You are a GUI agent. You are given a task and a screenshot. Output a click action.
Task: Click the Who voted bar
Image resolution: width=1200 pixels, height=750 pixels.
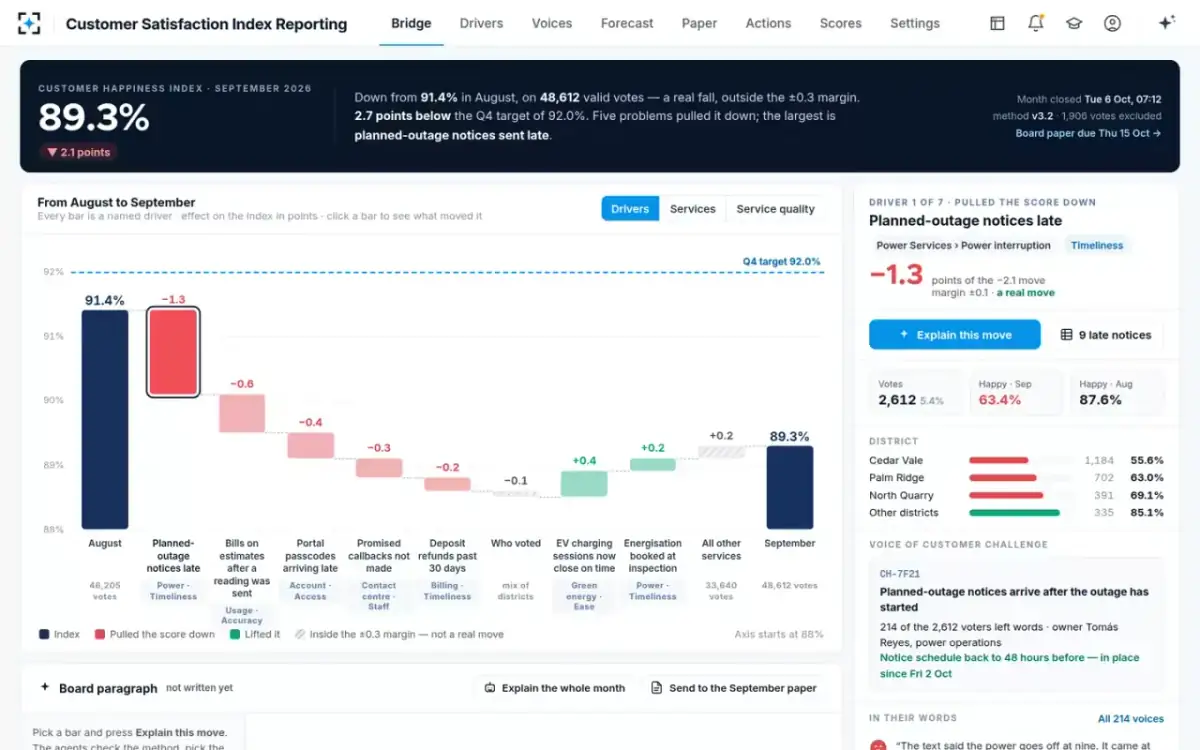tap(516, 494)
